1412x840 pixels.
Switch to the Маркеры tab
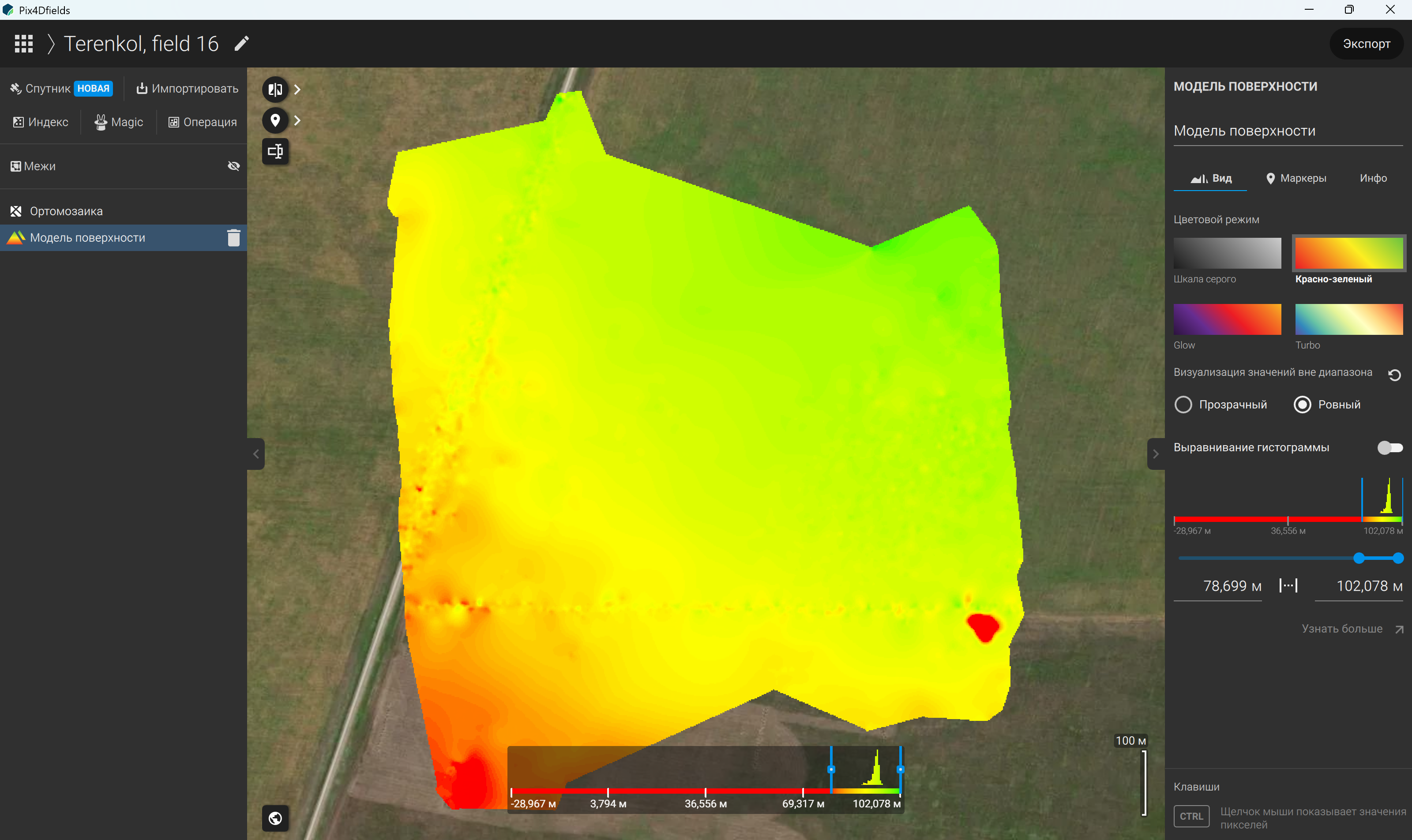click(1296, 178)
